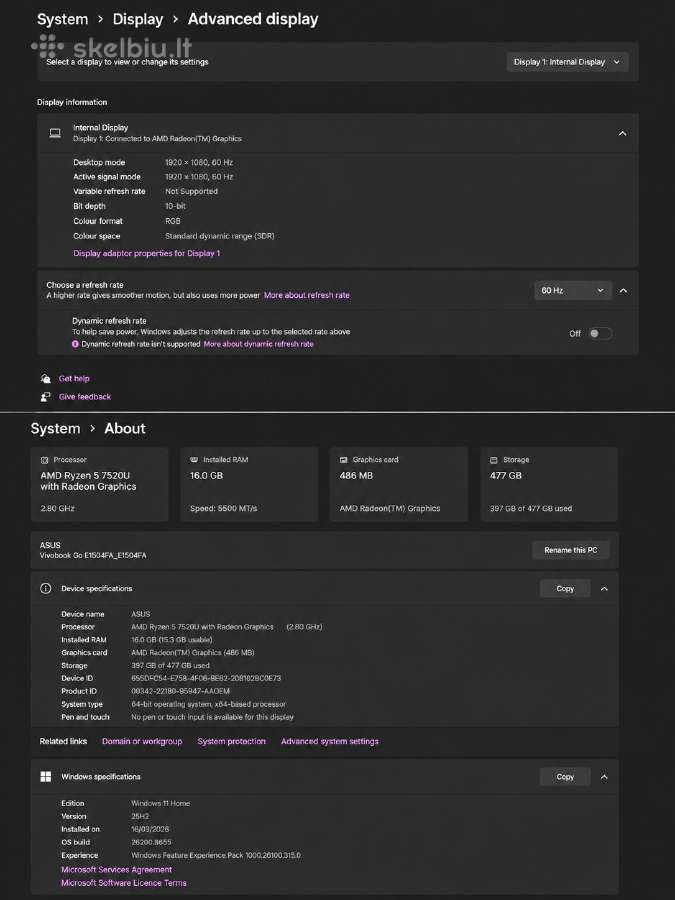Open More about refresh rate link
This screenshot has width=675, height=900.
click(x=307, y=295)
